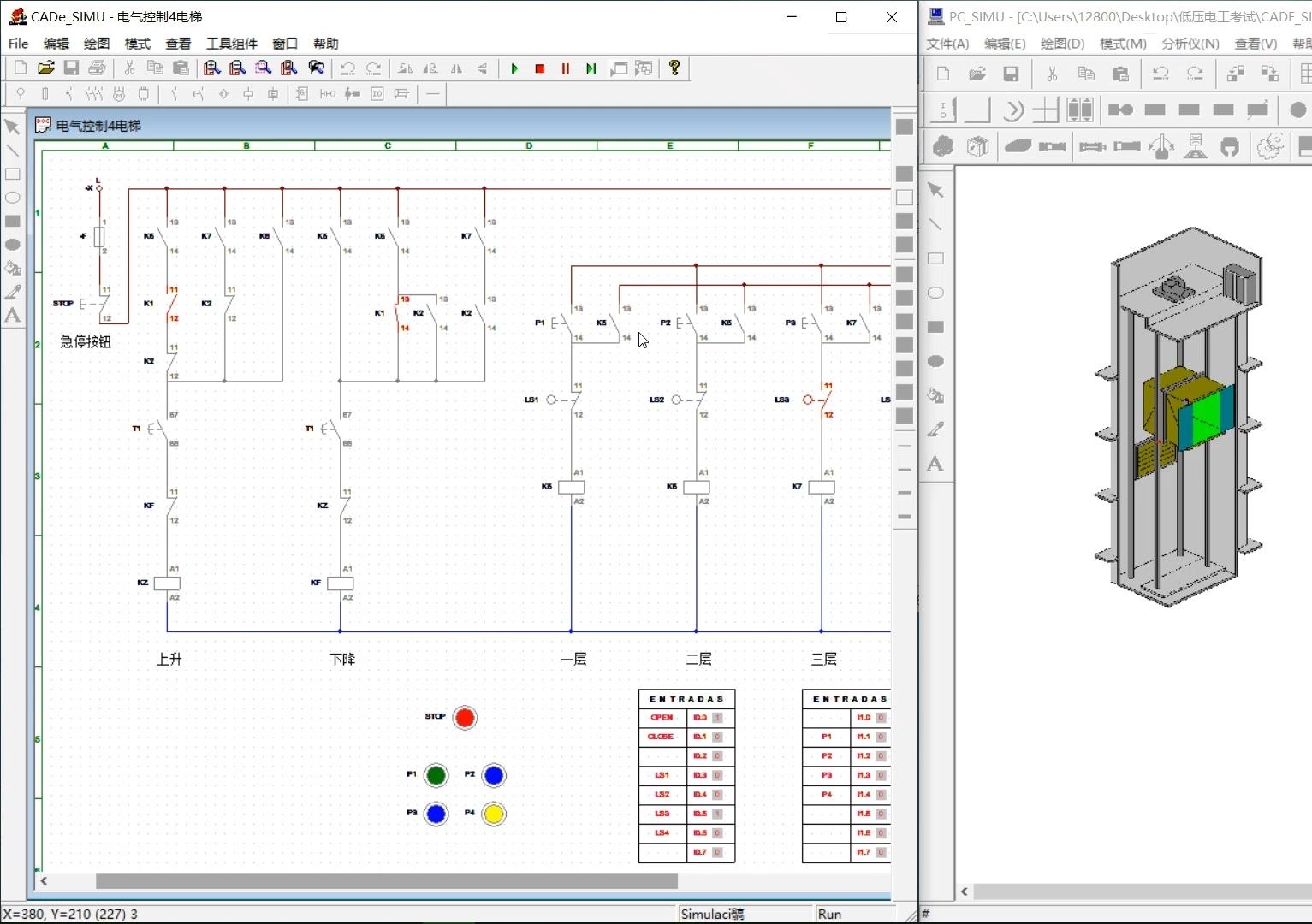Toggle the P4 input I1.4 indicator
This screenshot has width=1312, height=924.
click(881, 795)
